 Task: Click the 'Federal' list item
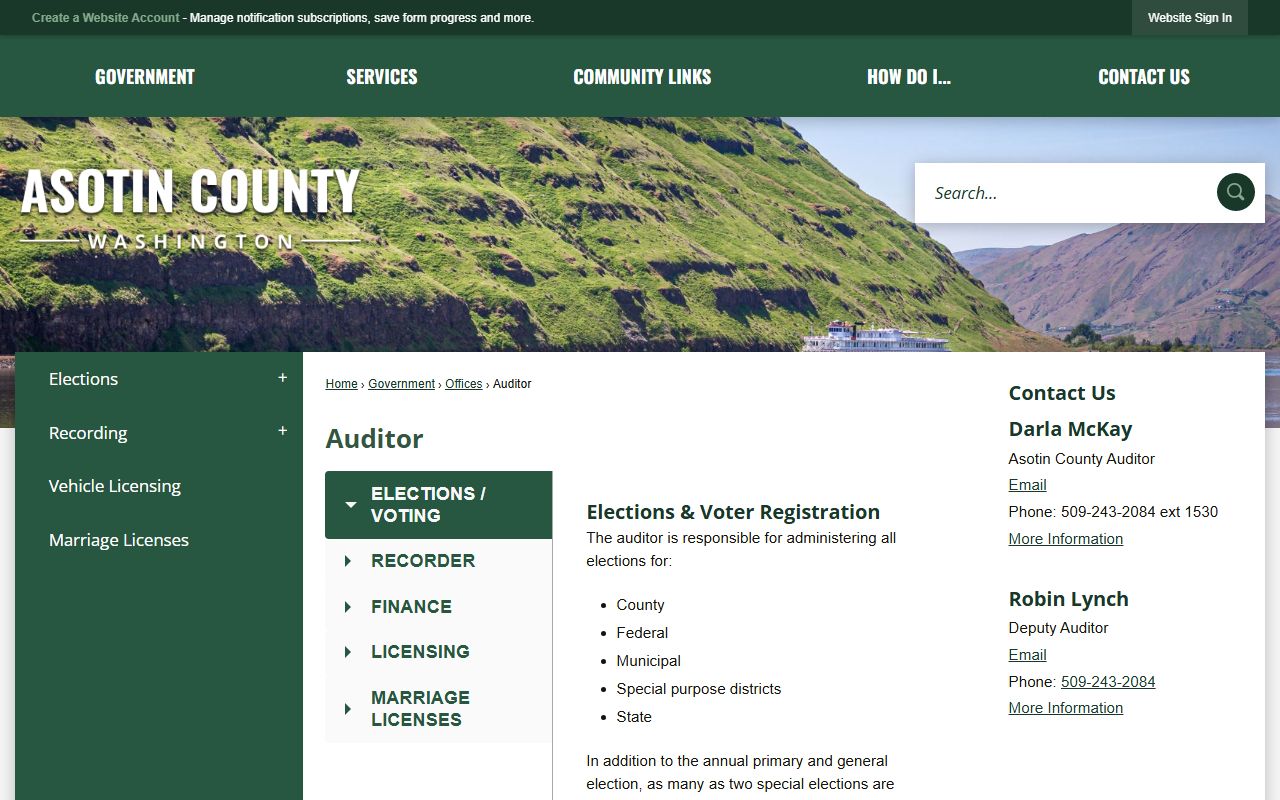642,633
